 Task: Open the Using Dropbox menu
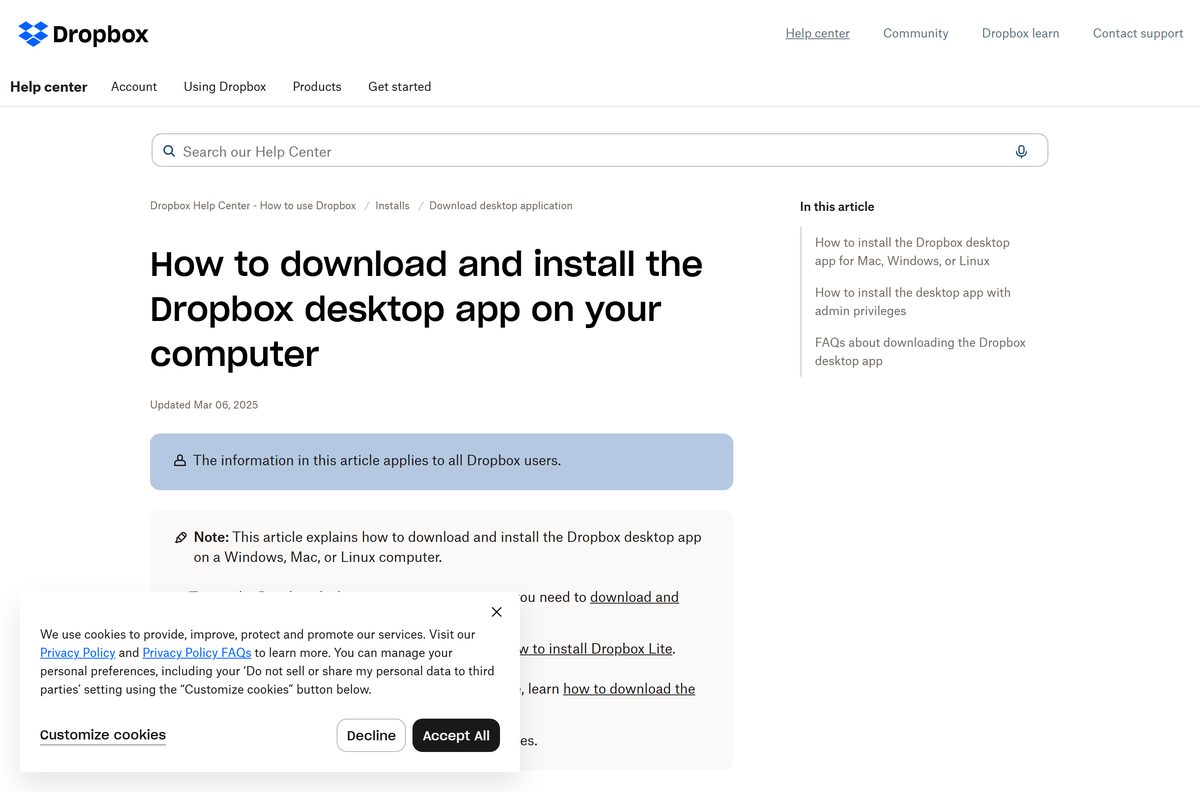(225, 87)
